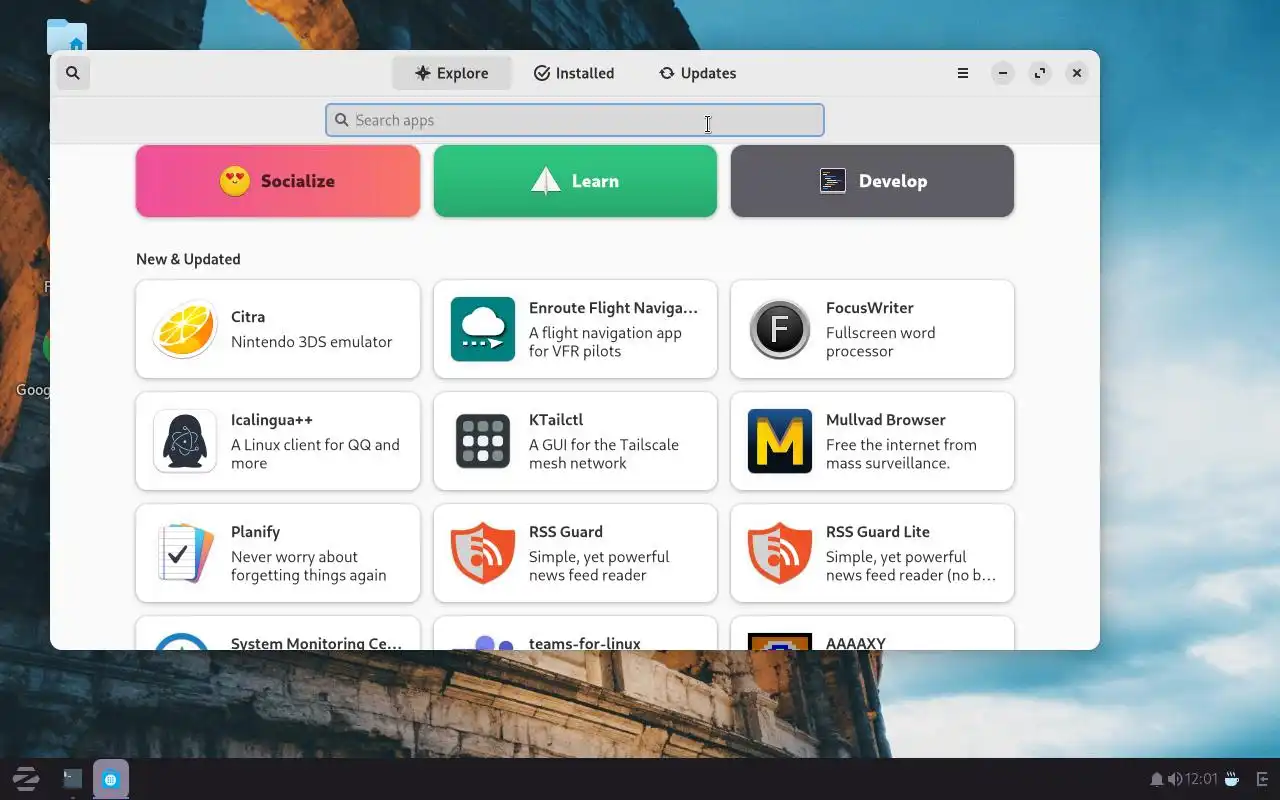
Task: Close the software window
Action: click(x=1077, y=73)
